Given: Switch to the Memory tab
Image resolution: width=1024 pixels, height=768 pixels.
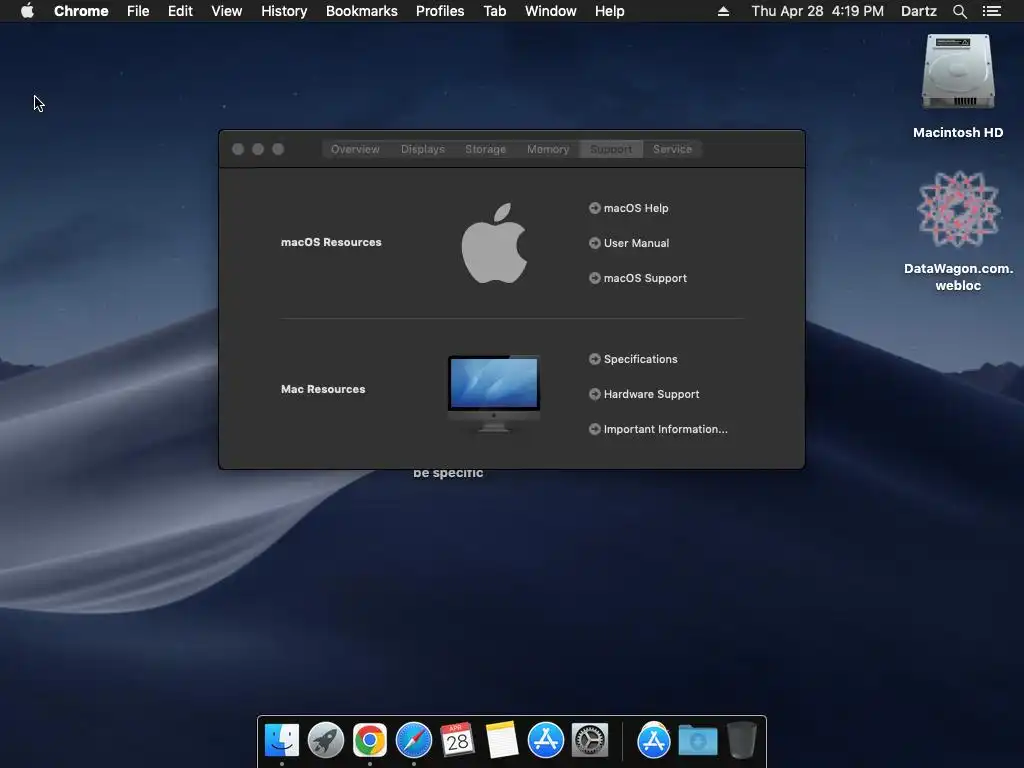Looking at the screenshot, I should click(x=548, y=149).
